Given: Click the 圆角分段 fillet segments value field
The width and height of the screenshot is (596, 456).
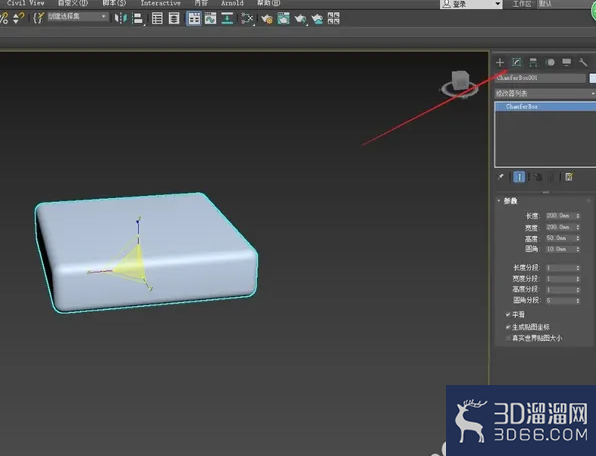Looking at the screenshot, I should tap(560, 301).
